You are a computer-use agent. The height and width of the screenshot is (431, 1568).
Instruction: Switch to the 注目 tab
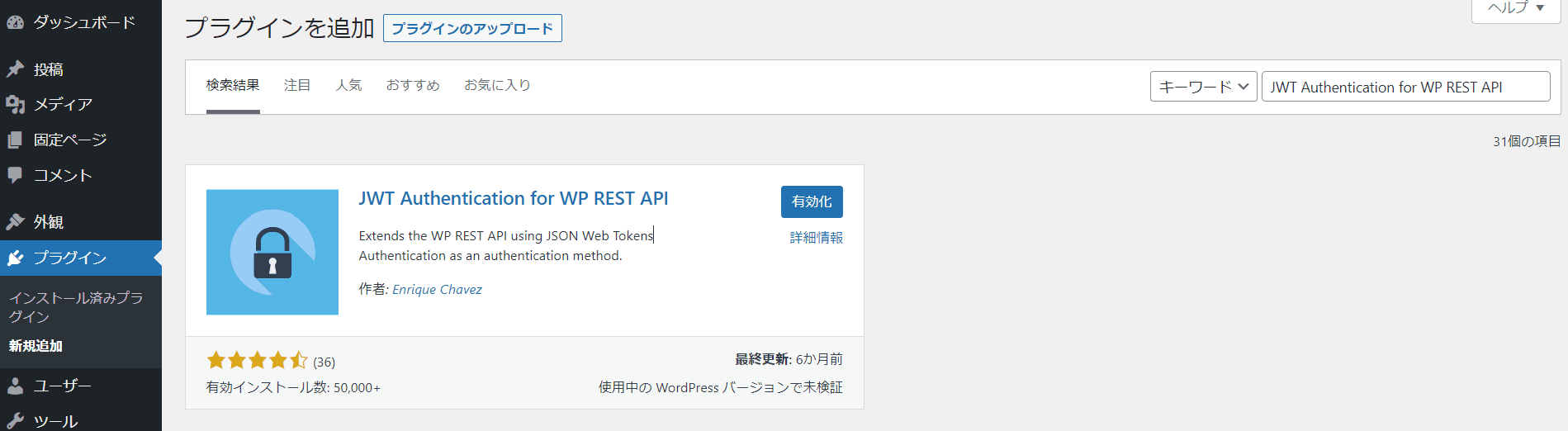pyautogui.click(x=297, y=85)
